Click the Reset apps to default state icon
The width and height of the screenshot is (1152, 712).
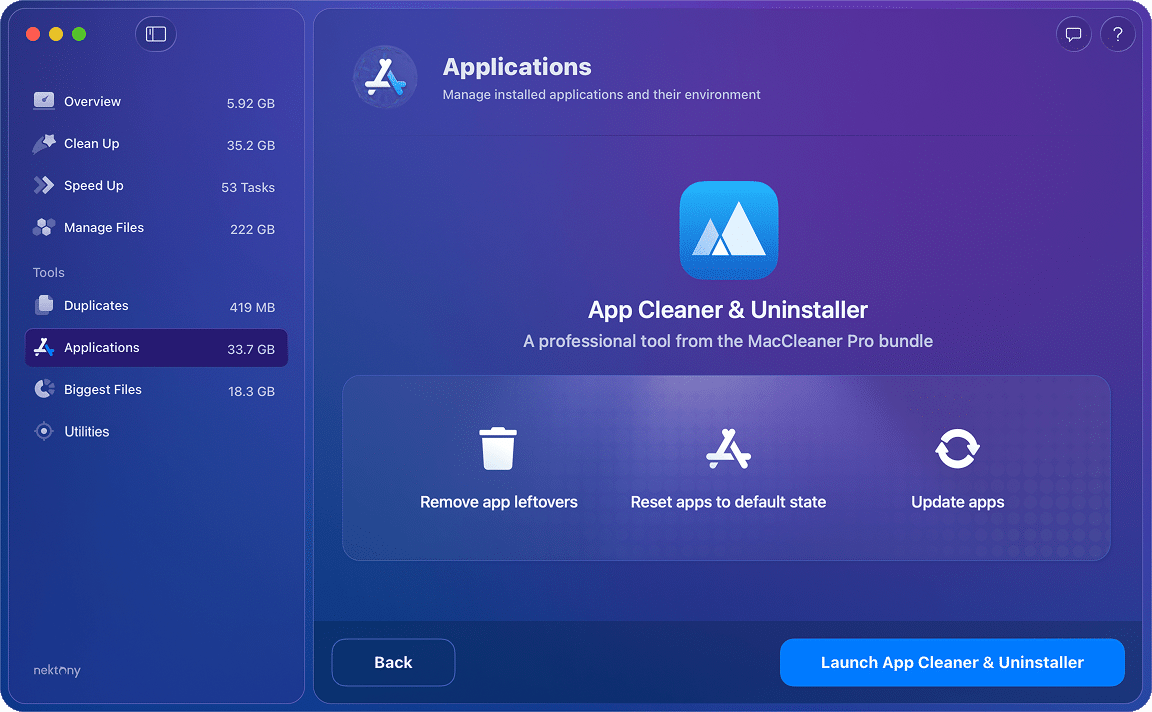(728, 448)
